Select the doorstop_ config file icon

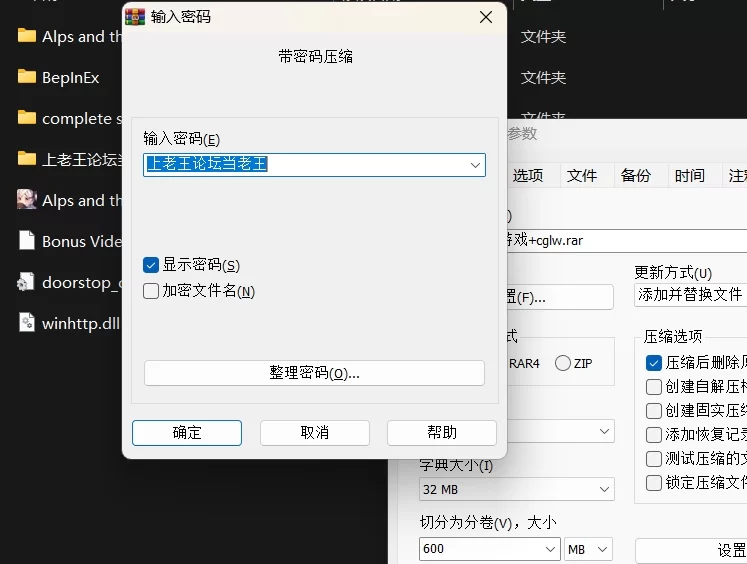26,282
